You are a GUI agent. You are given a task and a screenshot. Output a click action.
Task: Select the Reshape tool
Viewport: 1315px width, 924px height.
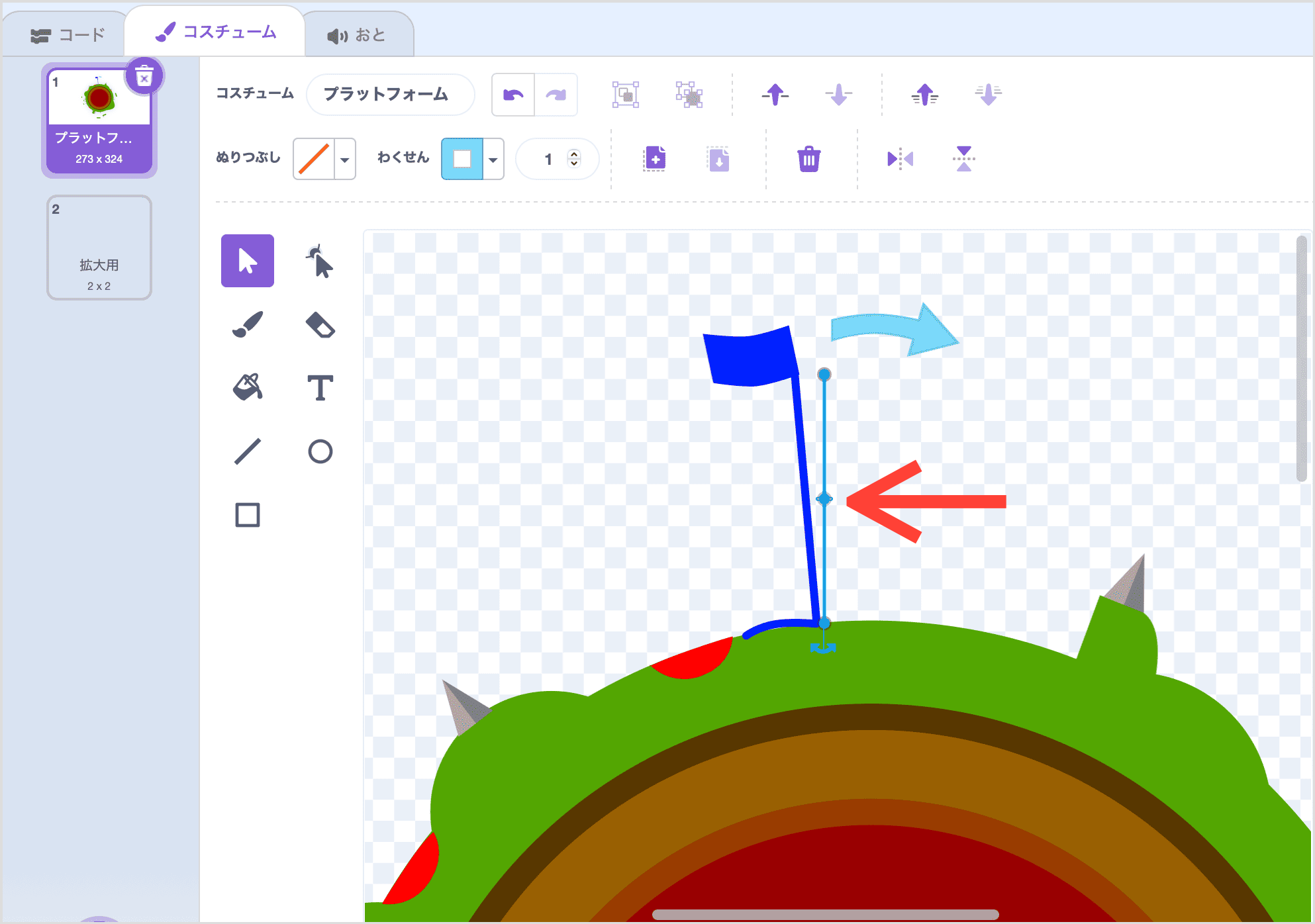click(320, 261)
